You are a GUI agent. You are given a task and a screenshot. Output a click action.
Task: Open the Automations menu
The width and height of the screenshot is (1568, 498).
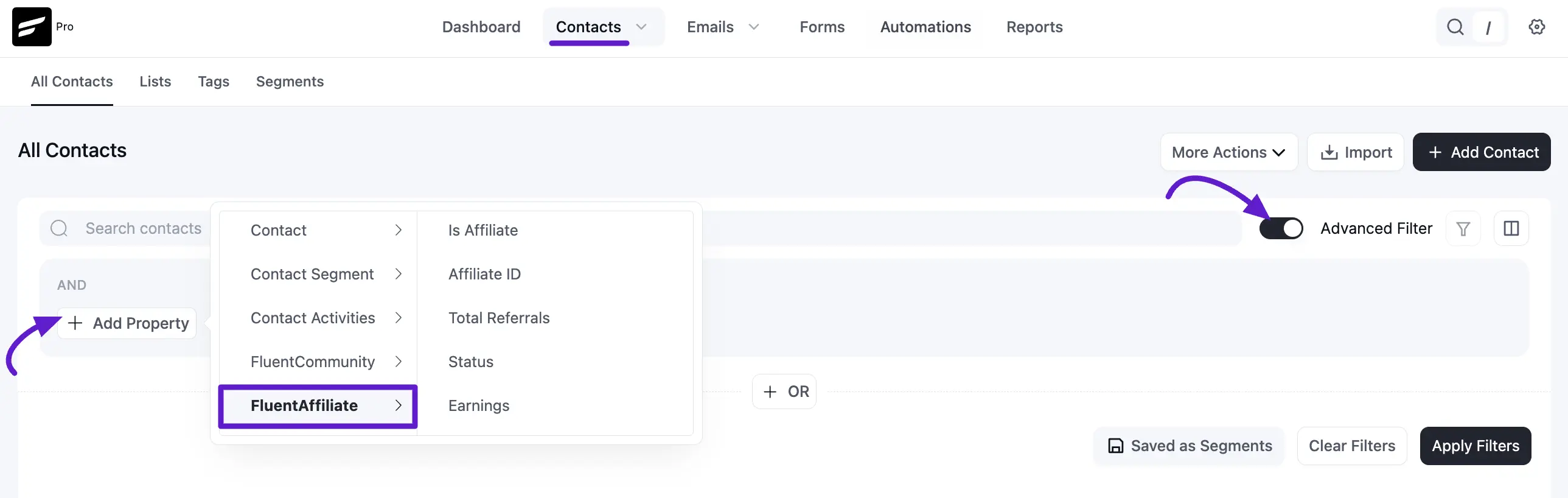tap(925, 27)
